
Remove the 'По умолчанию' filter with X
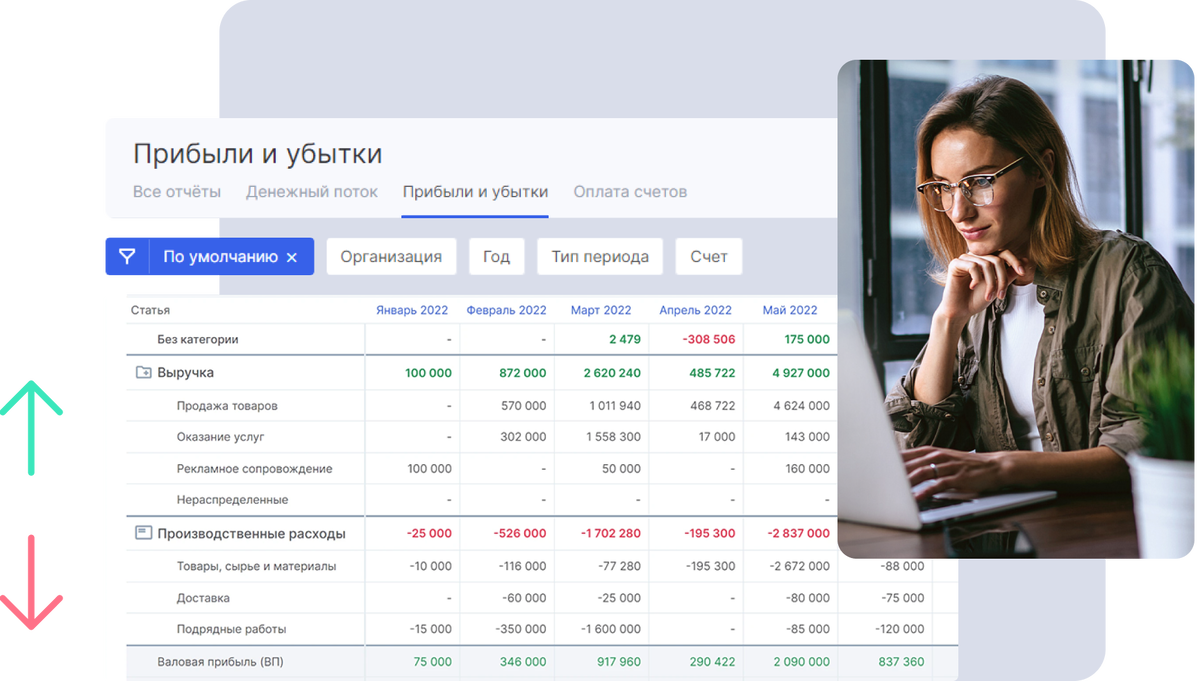(292, 258)
